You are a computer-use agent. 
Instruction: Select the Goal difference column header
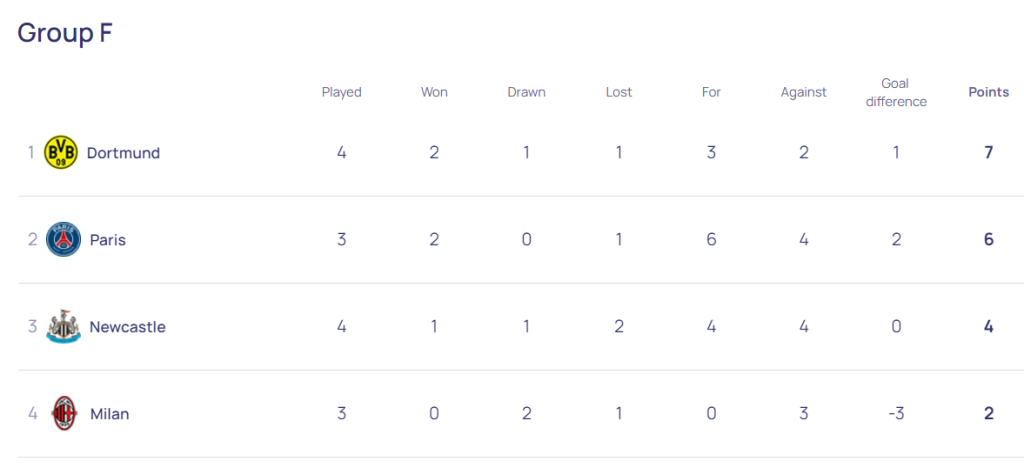pos(896,92)
